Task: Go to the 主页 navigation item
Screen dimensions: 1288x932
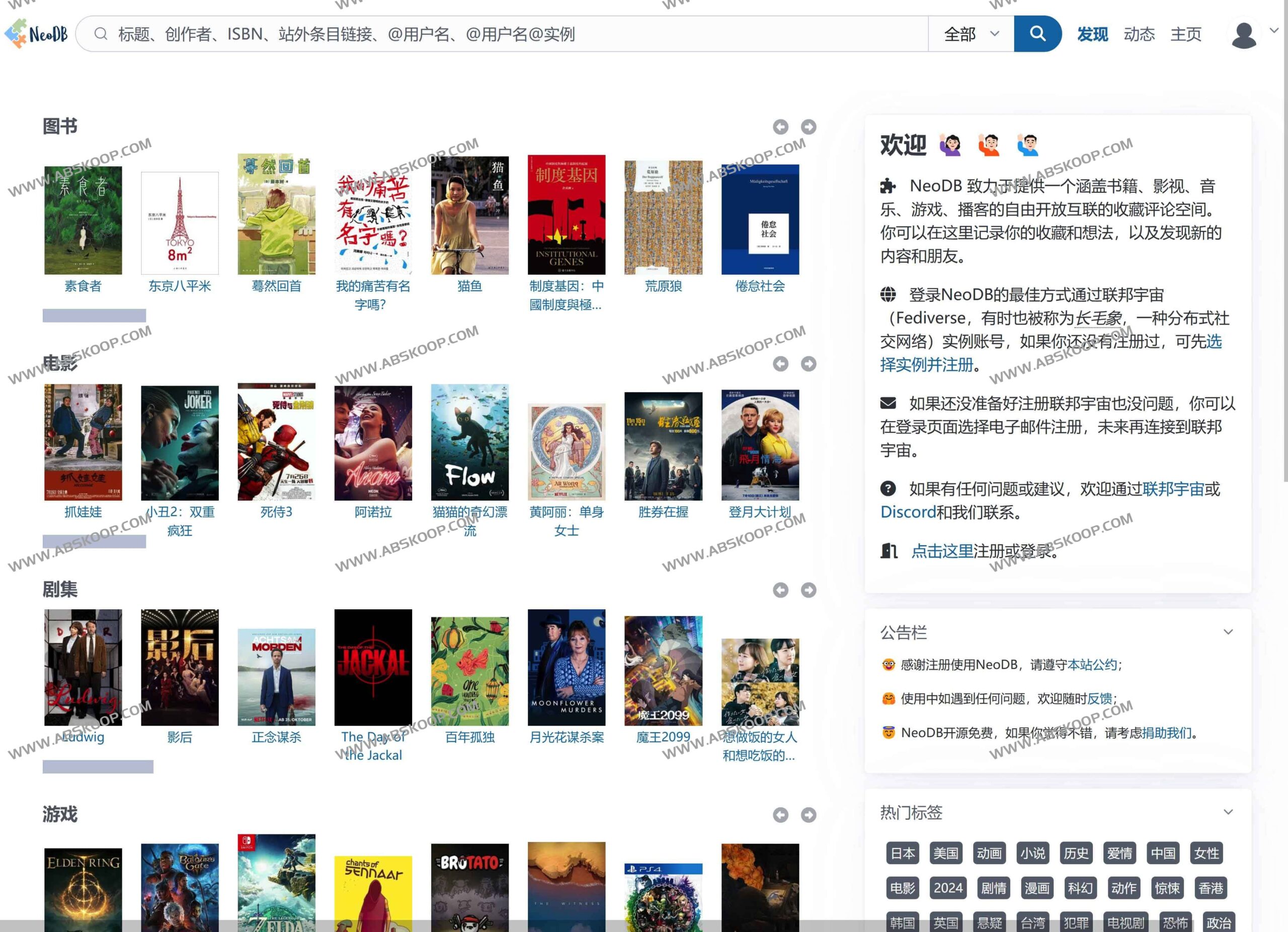Action: coord(1186,34)
